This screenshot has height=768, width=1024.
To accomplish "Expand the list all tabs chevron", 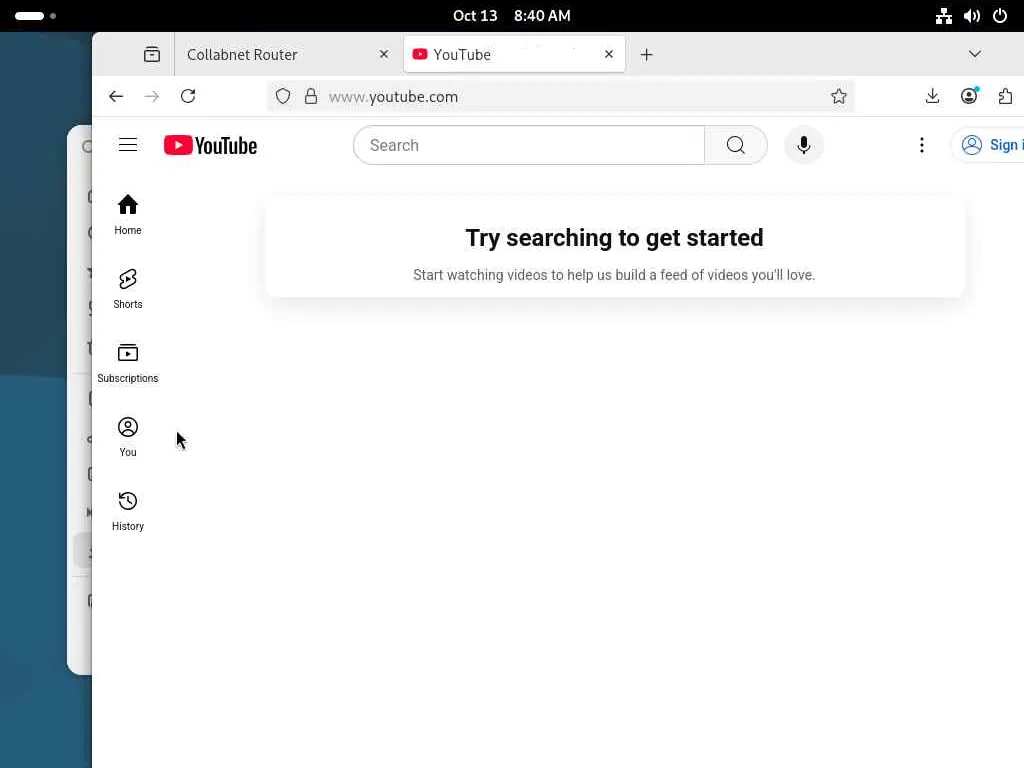I will pos(974,54).
